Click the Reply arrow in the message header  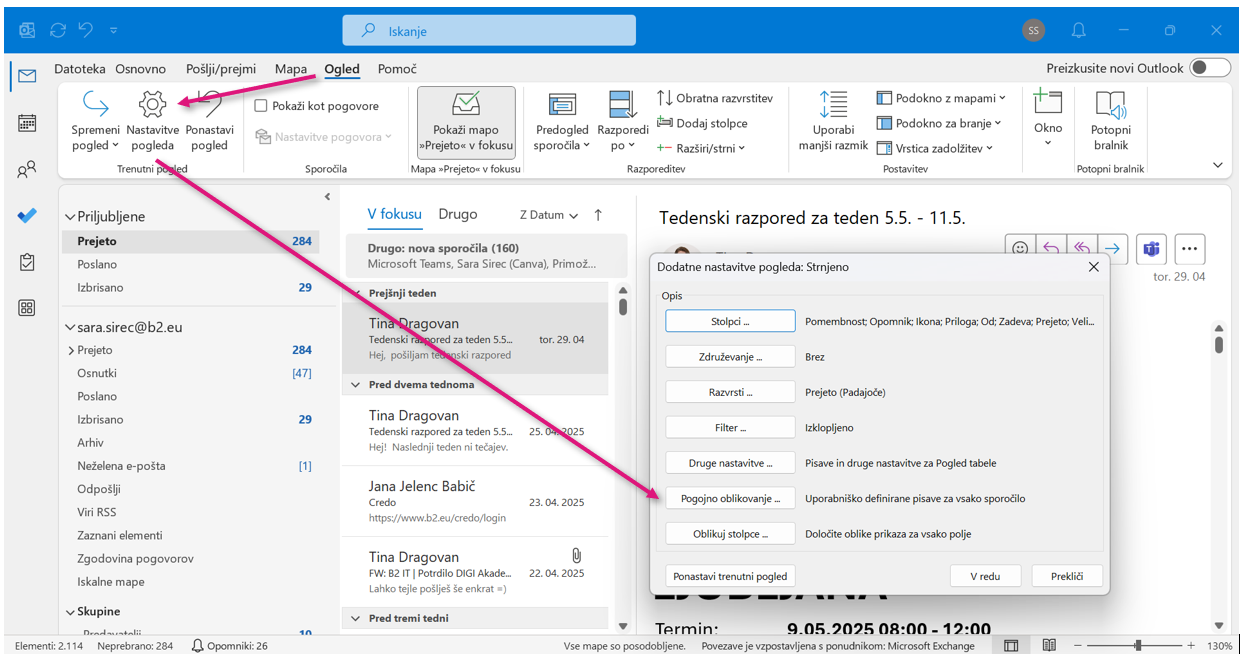pyautogui.click(x=1050, y=248)
